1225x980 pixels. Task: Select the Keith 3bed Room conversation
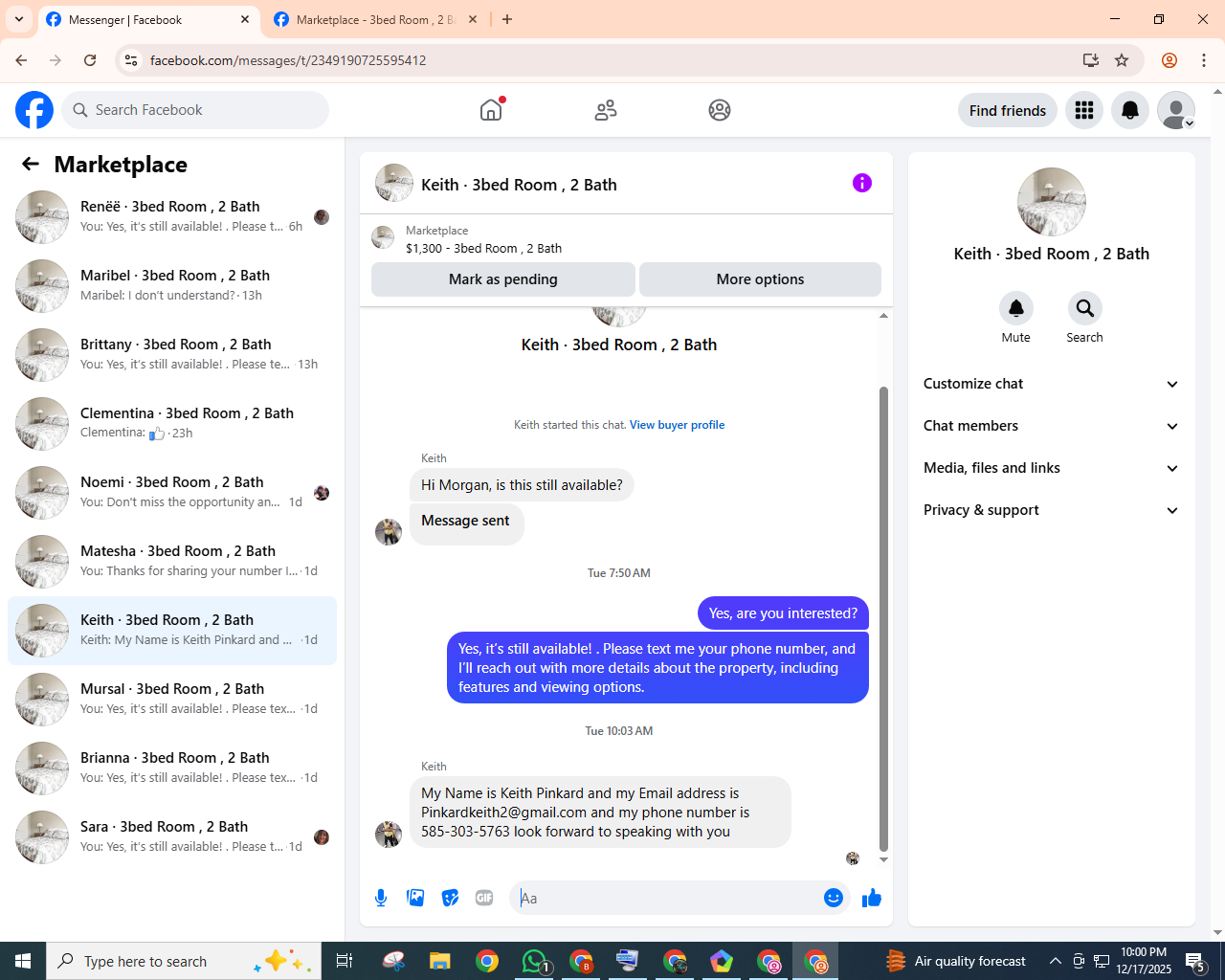(x=172, y=631)
